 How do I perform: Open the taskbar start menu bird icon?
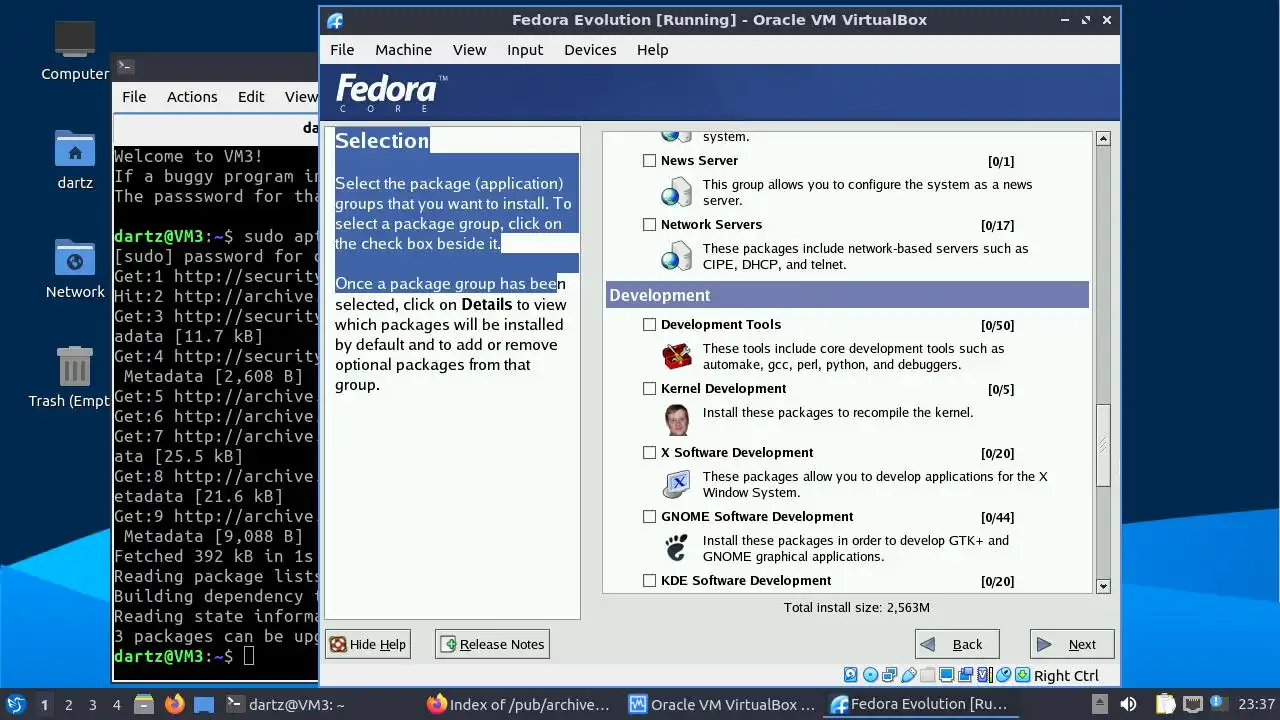(x=16, y=704)
